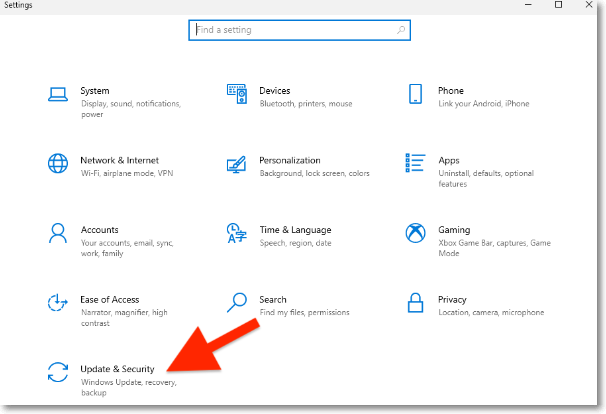Open the Personalization paintbrush icon
Screen dimensions: 606x414
click(236, 164)
